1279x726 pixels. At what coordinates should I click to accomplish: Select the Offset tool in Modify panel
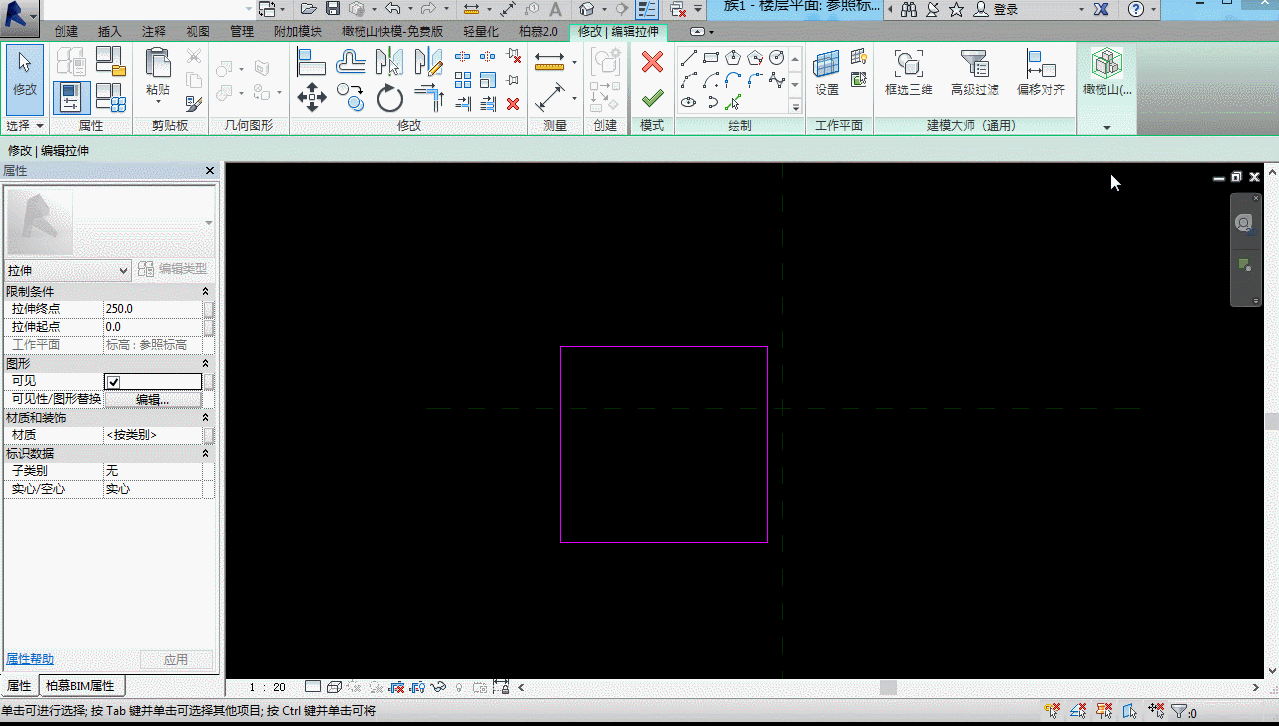pos(350,62)
